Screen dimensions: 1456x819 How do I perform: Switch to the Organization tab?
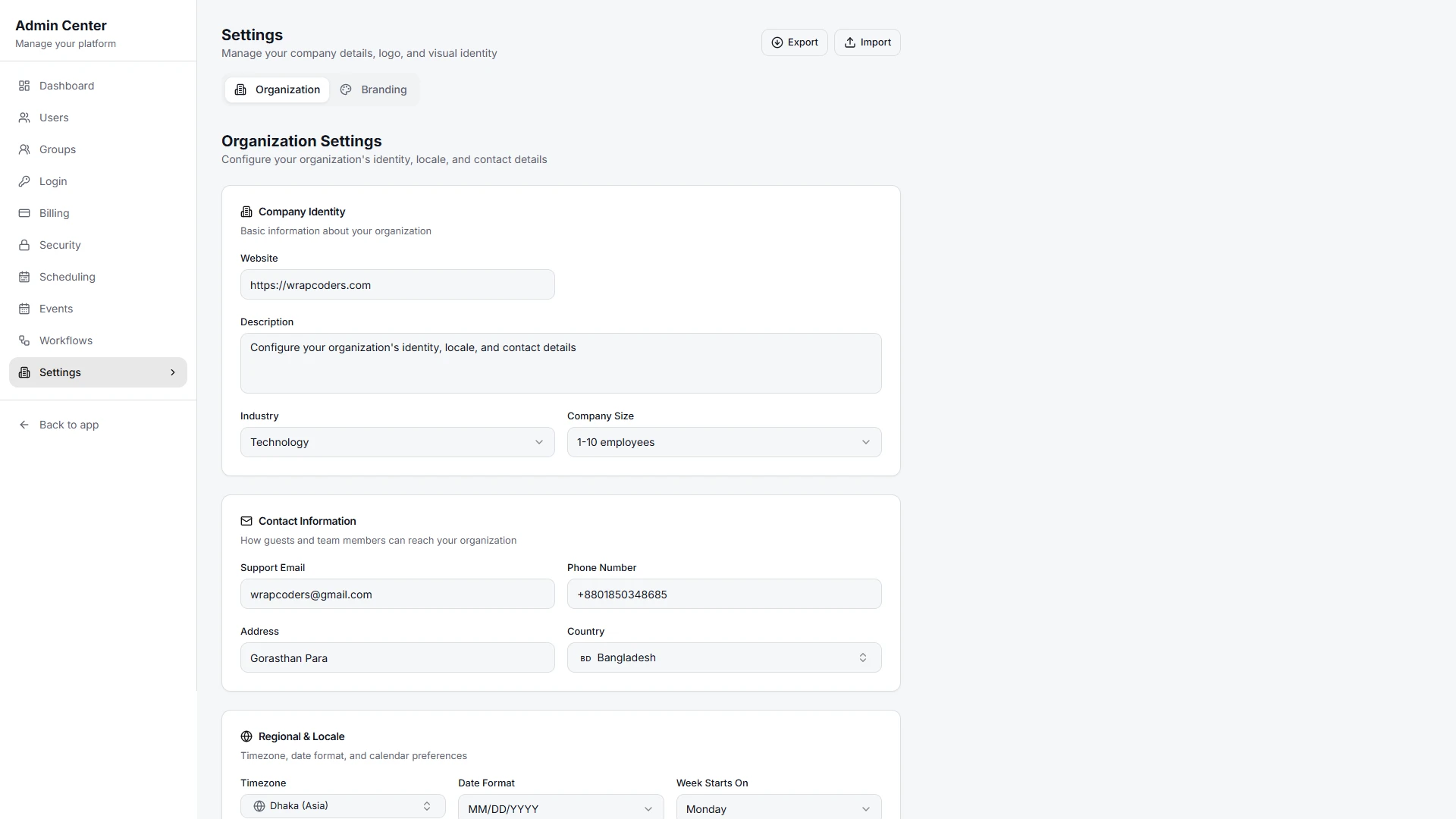pyautogui.click(x=277, y=89)
